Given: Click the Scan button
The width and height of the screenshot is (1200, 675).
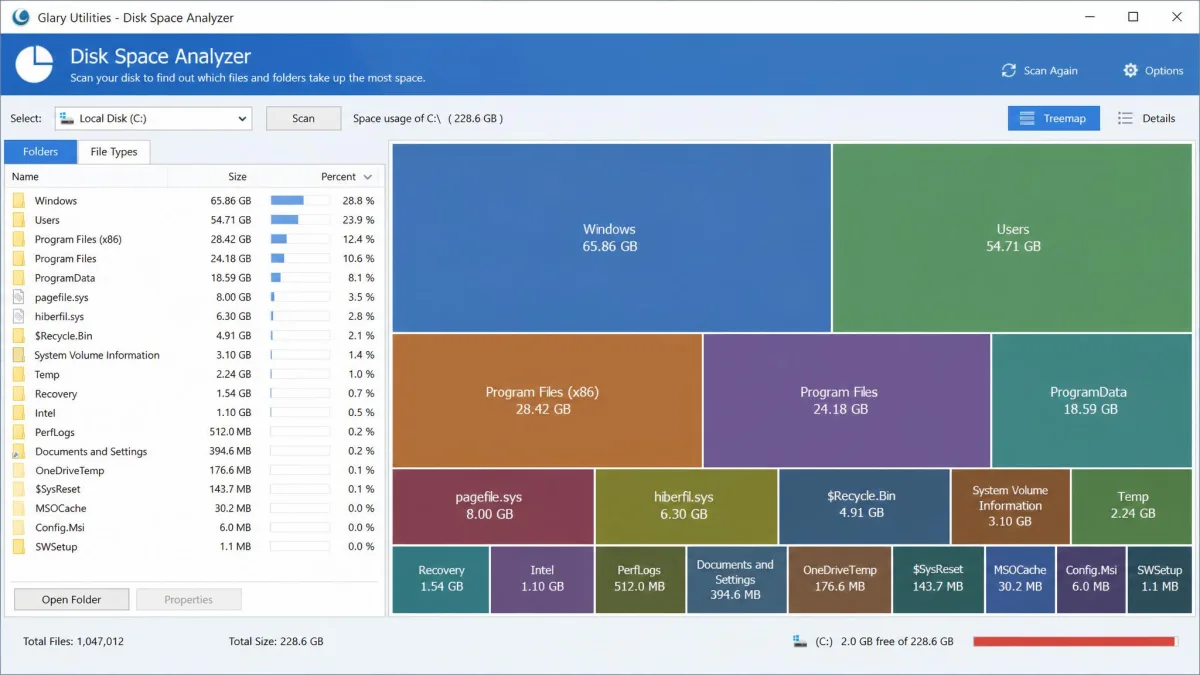Looking at the screenshot, I should click(x=303, y=118).
